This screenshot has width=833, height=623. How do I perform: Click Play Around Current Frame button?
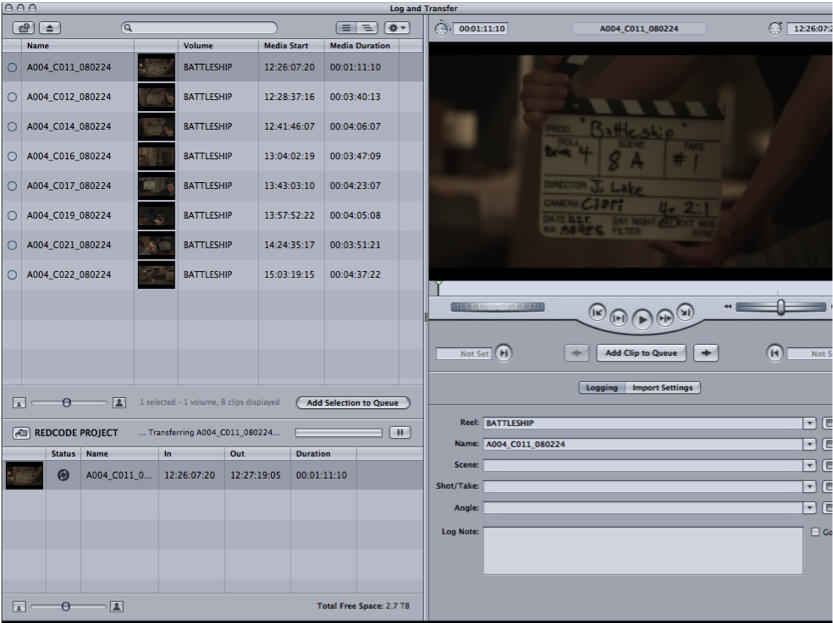coord(665,318)
